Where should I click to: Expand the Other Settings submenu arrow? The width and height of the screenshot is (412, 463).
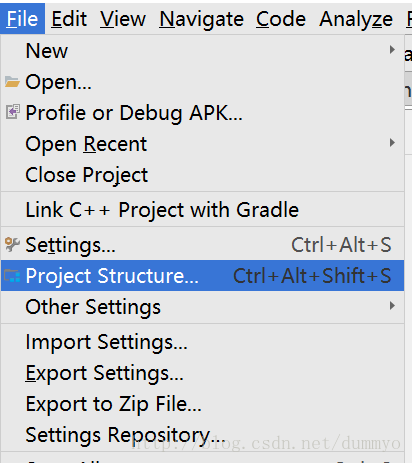click(x=392, y=306)
